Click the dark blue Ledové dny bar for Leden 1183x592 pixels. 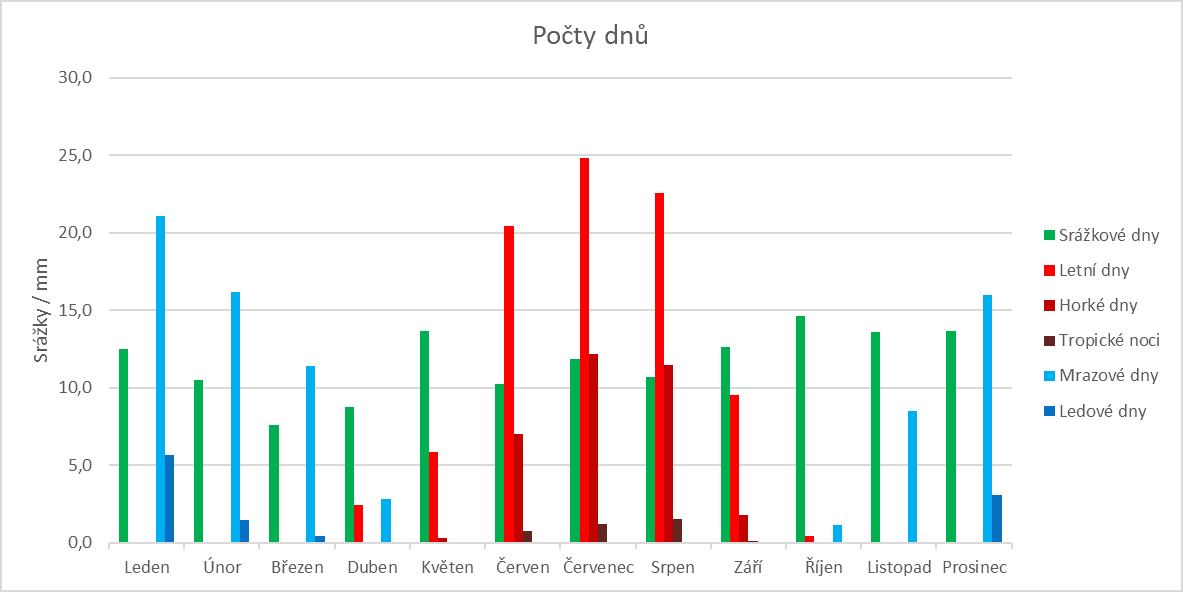[170, 499]
